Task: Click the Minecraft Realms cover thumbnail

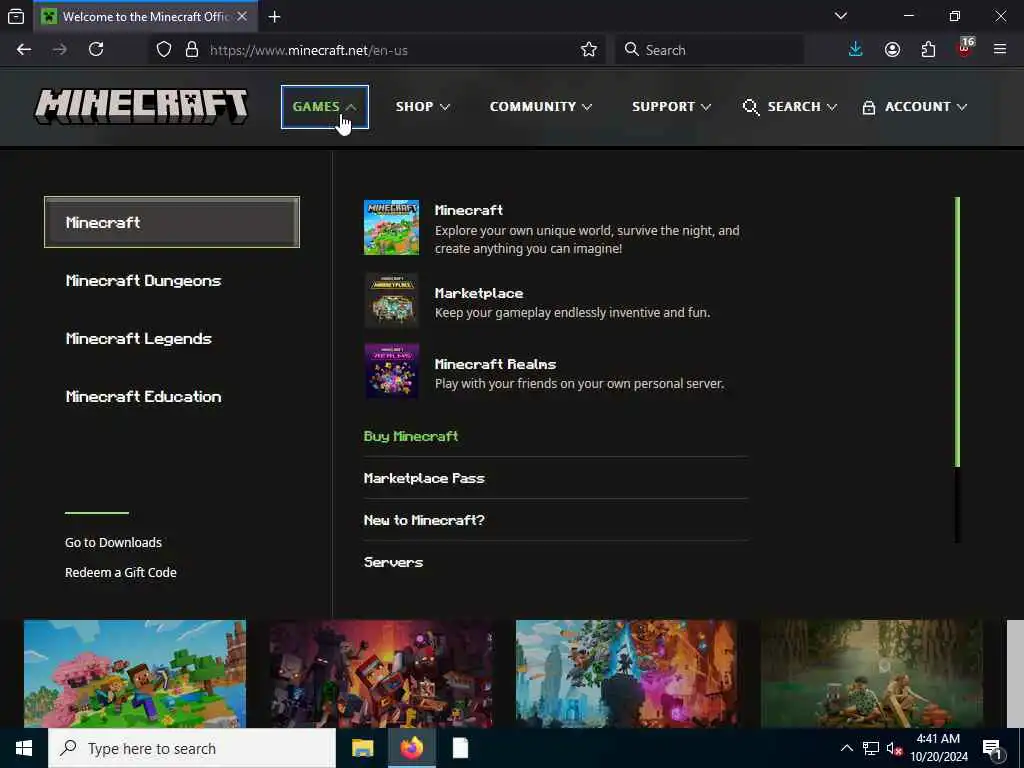Action: (391, 371)
